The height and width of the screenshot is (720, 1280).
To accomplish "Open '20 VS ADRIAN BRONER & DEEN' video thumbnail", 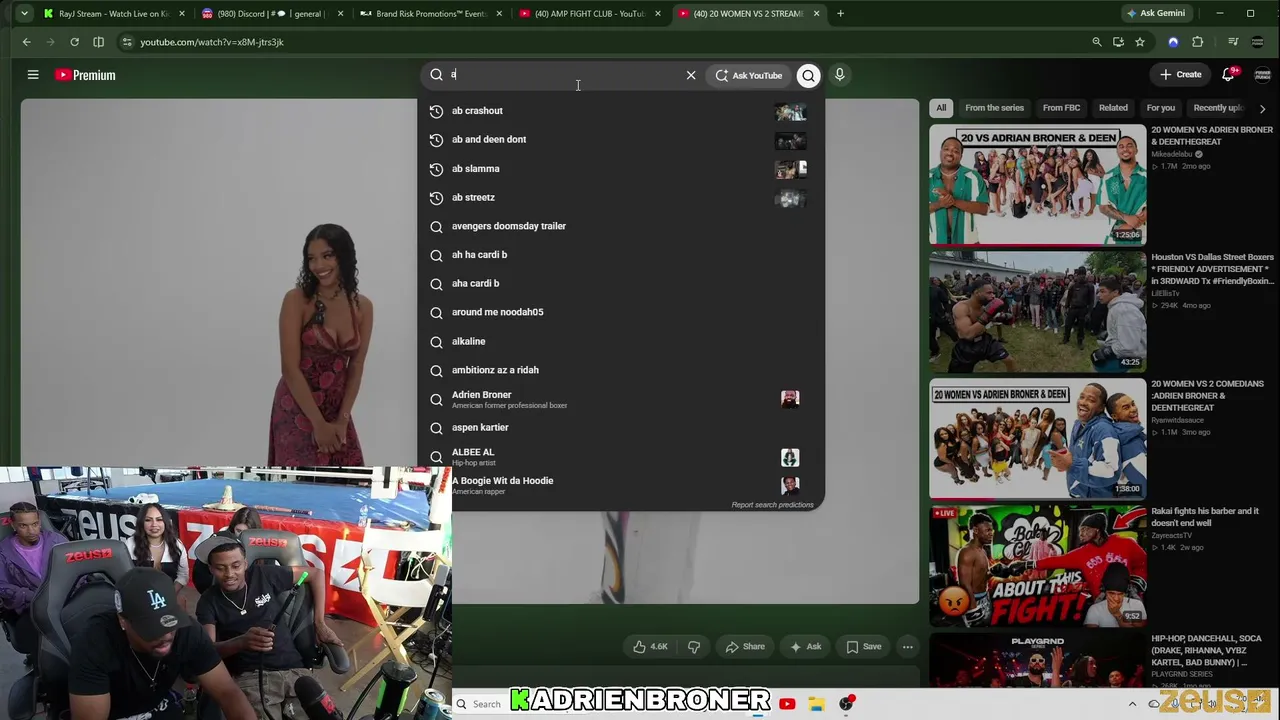I will click(x=1038, y=185).
